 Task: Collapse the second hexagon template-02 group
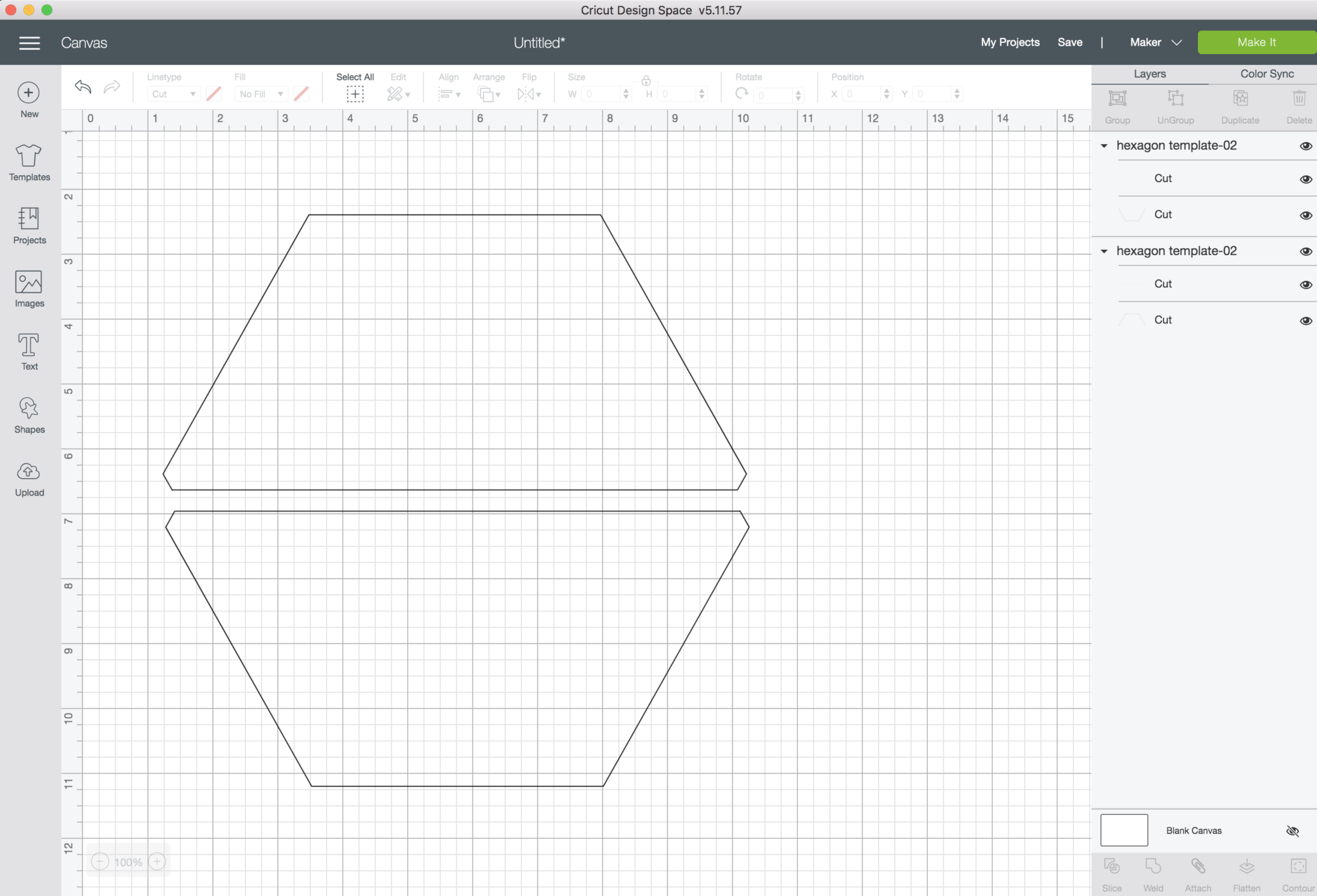(x=1104, y=251)
